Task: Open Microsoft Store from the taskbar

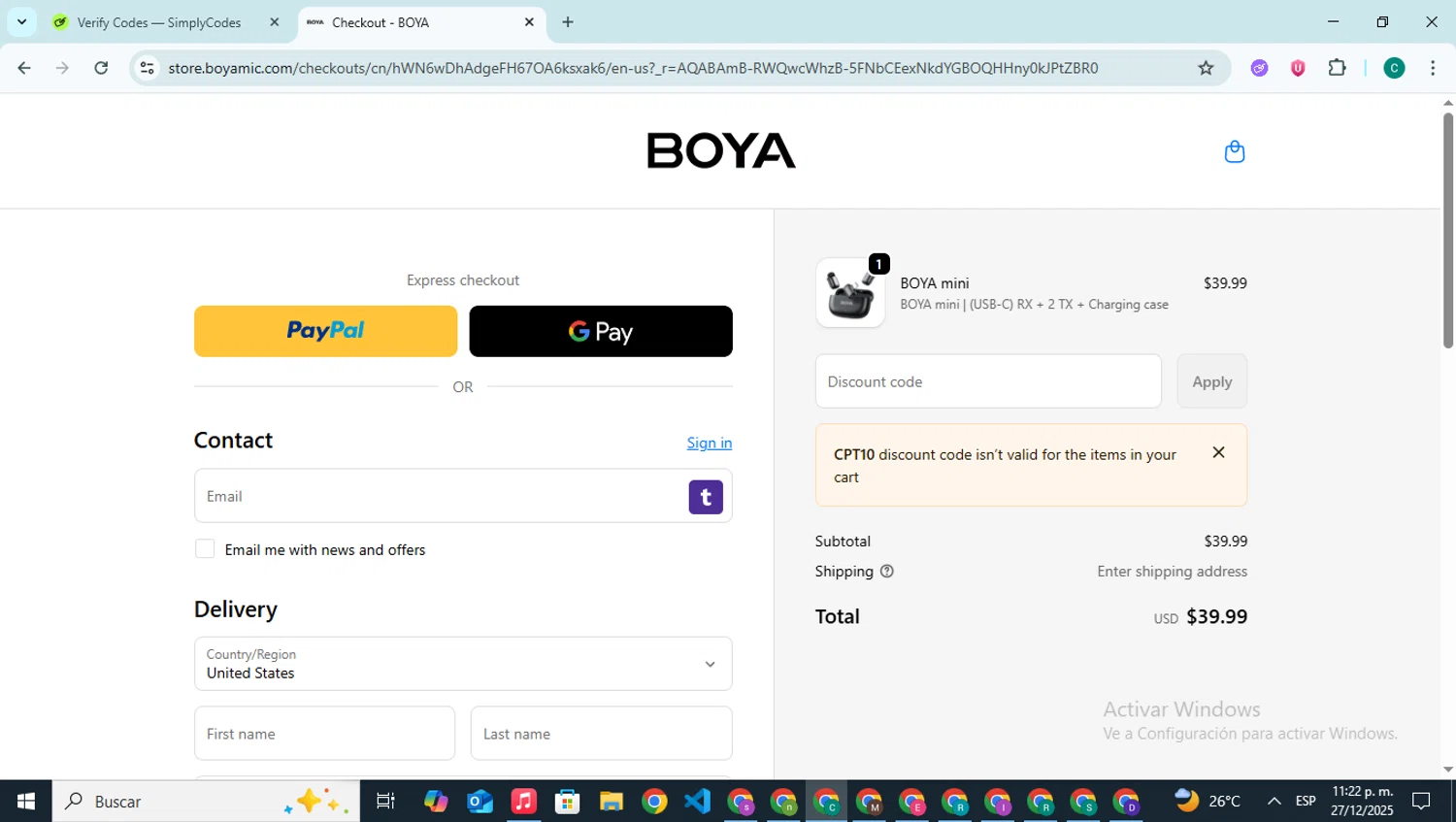Action: (x=567, y=801)
